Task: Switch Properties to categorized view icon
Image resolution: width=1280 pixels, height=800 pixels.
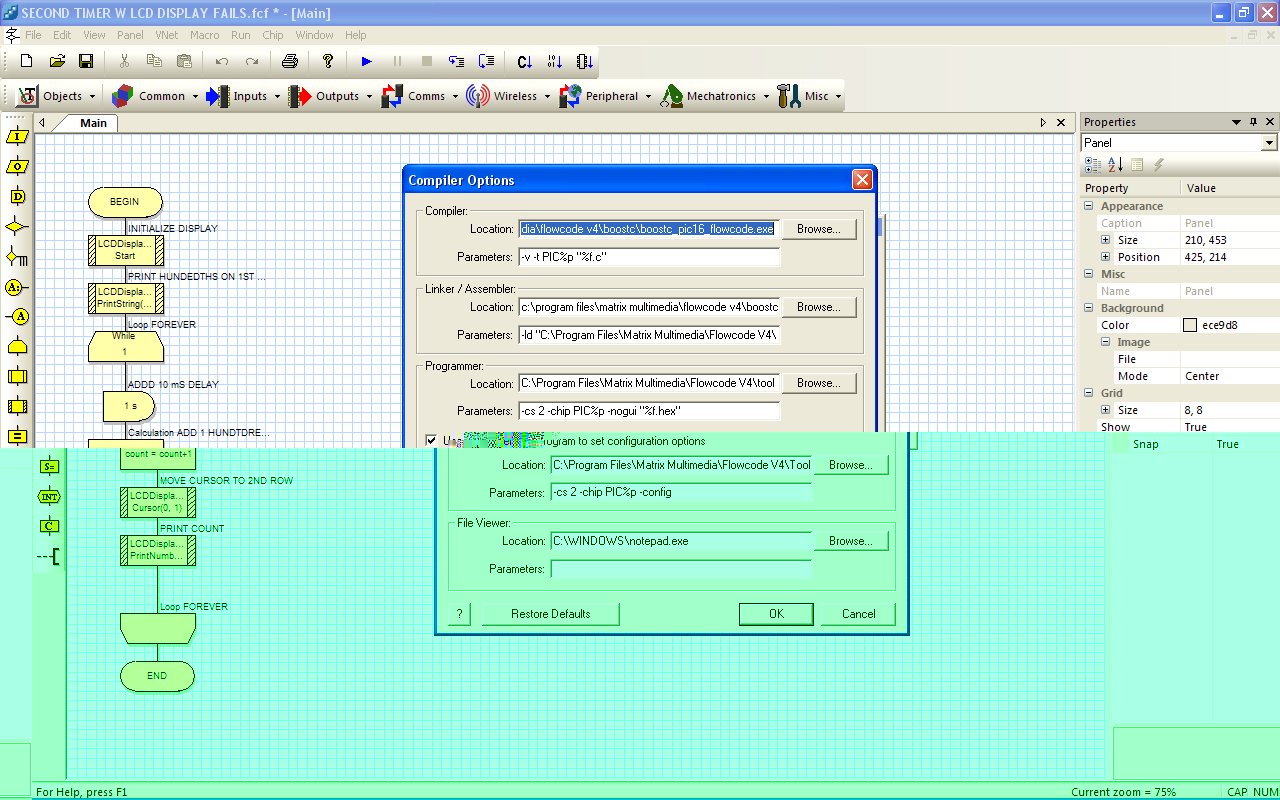Action: (1093, 165)
